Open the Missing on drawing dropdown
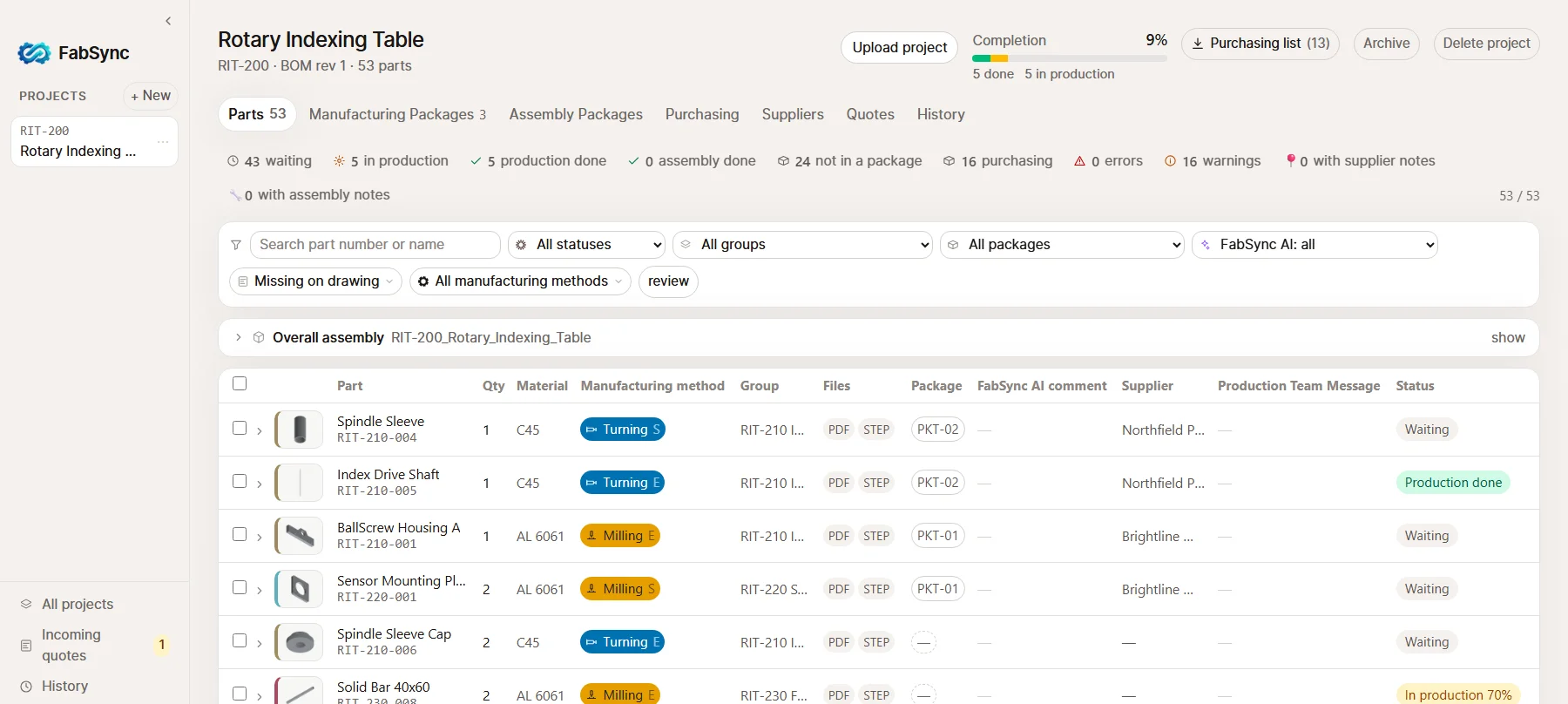 [315, 281]
